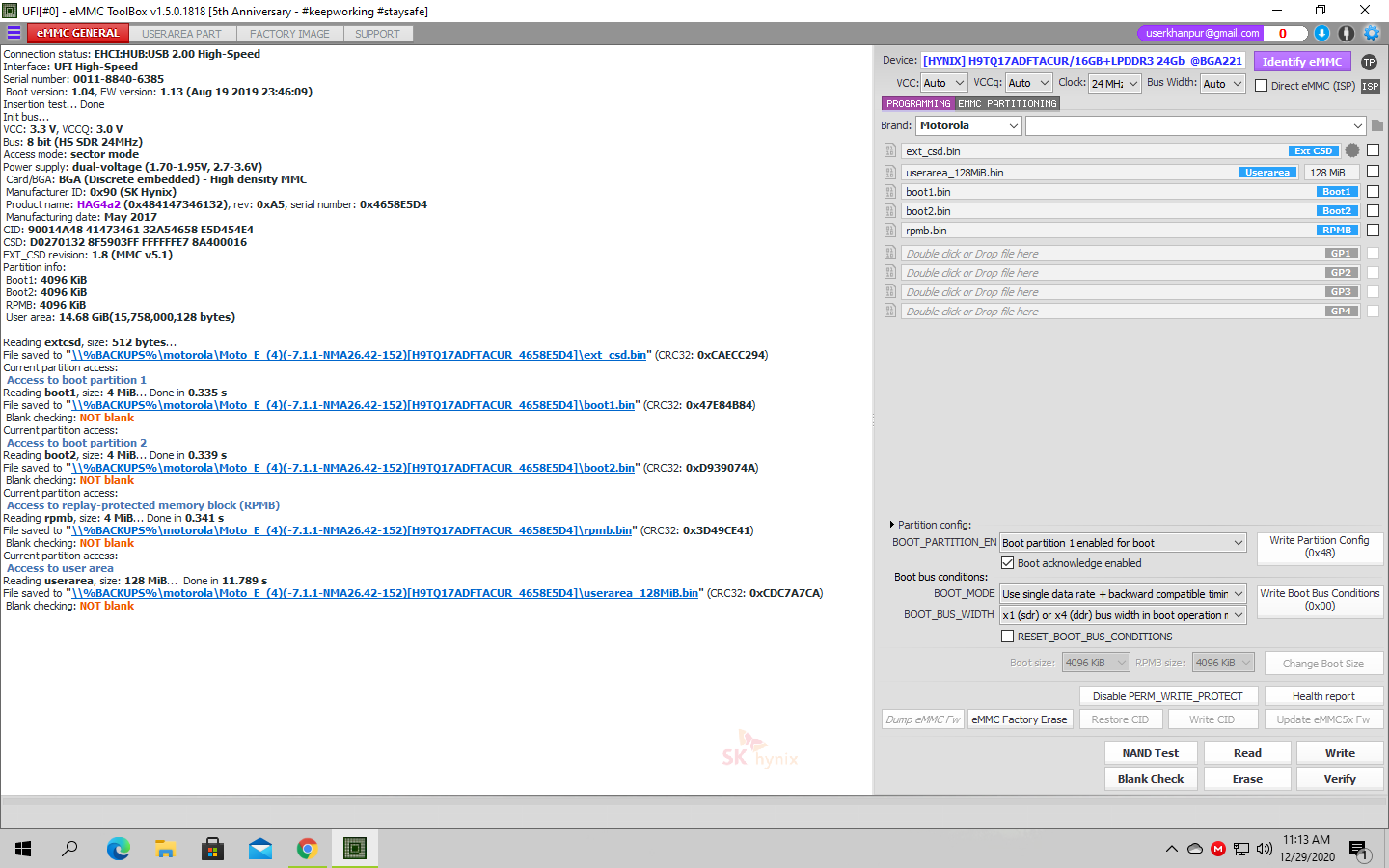Click the 128 MiB userarea size field
The height and width of the screenshot is (868, 1389).
[1332, 173]
